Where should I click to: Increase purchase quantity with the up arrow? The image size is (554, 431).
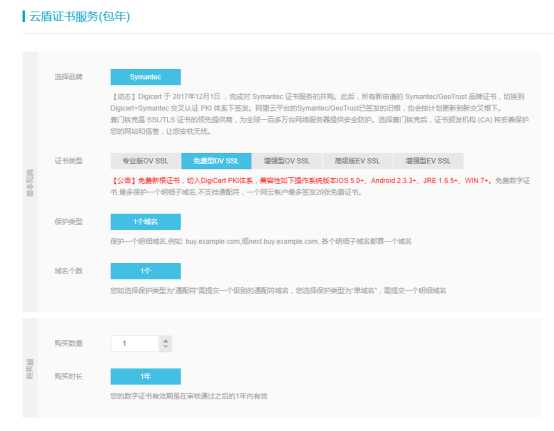click(x=165, y=340)
